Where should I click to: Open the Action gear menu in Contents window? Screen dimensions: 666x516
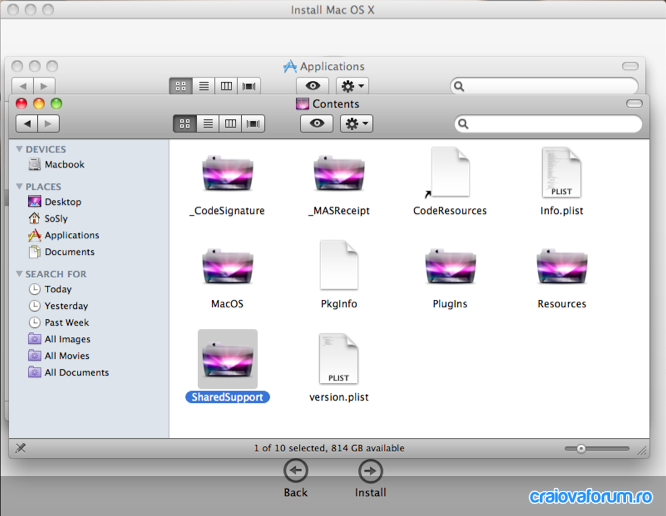click(356, 124)
